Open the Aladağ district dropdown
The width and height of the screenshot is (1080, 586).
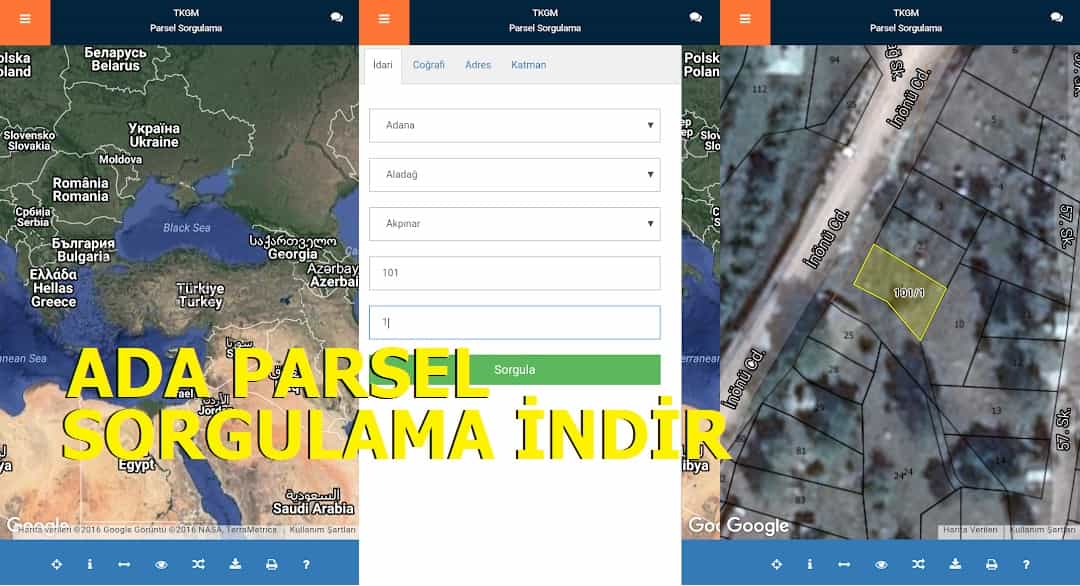point(514,174)
